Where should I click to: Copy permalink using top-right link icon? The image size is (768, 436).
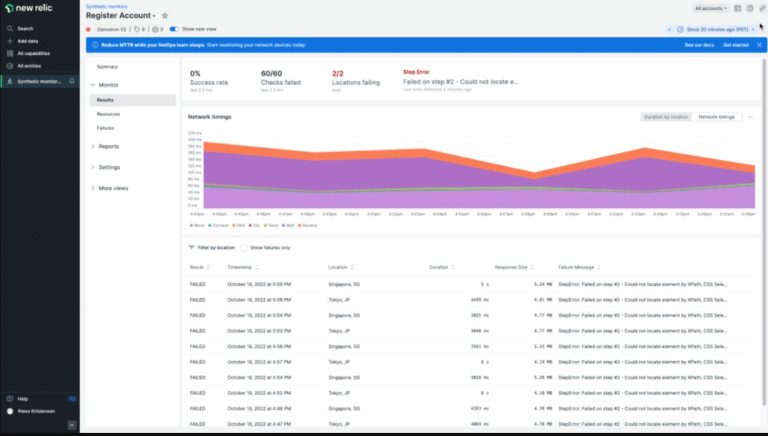pos(761,8)
